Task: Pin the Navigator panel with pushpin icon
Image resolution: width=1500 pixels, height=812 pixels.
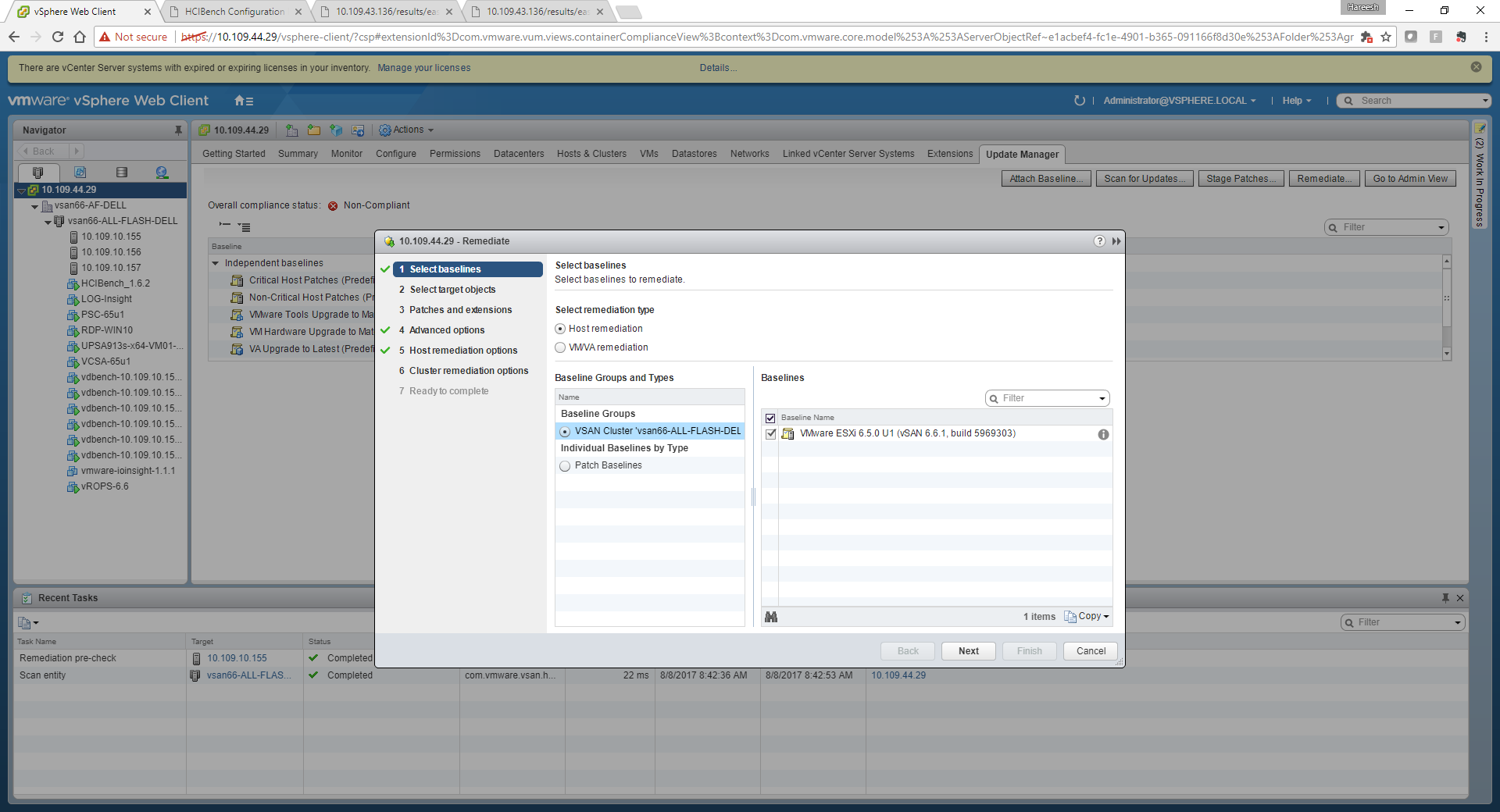Action: (178, 130)
